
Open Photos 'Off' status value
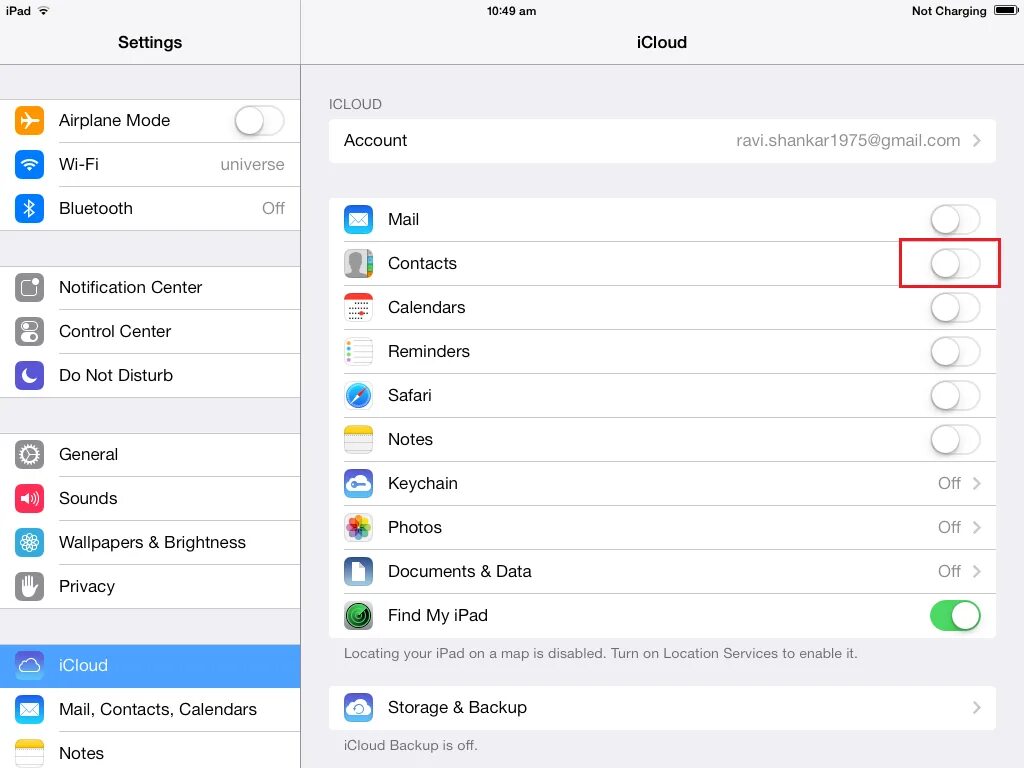pos(949,528)
